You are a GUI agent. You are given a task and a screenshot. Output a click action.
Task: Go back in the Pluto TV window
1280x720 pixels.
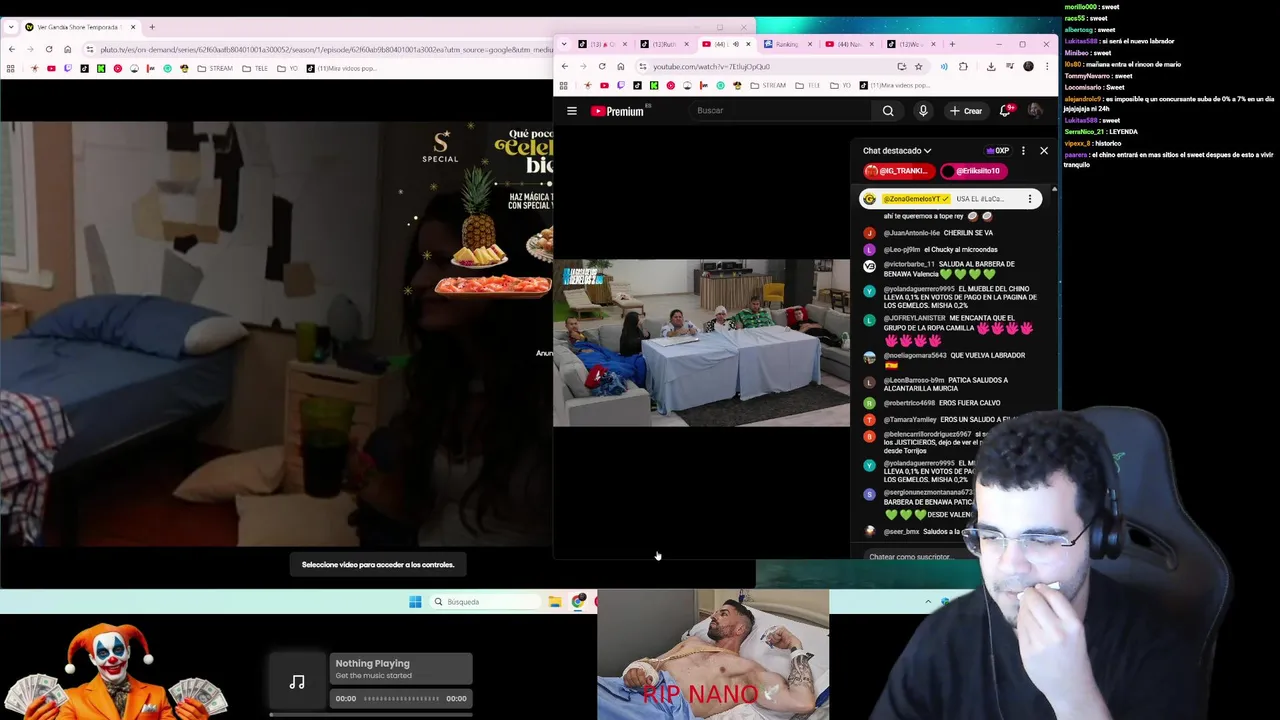click(11, 49)
